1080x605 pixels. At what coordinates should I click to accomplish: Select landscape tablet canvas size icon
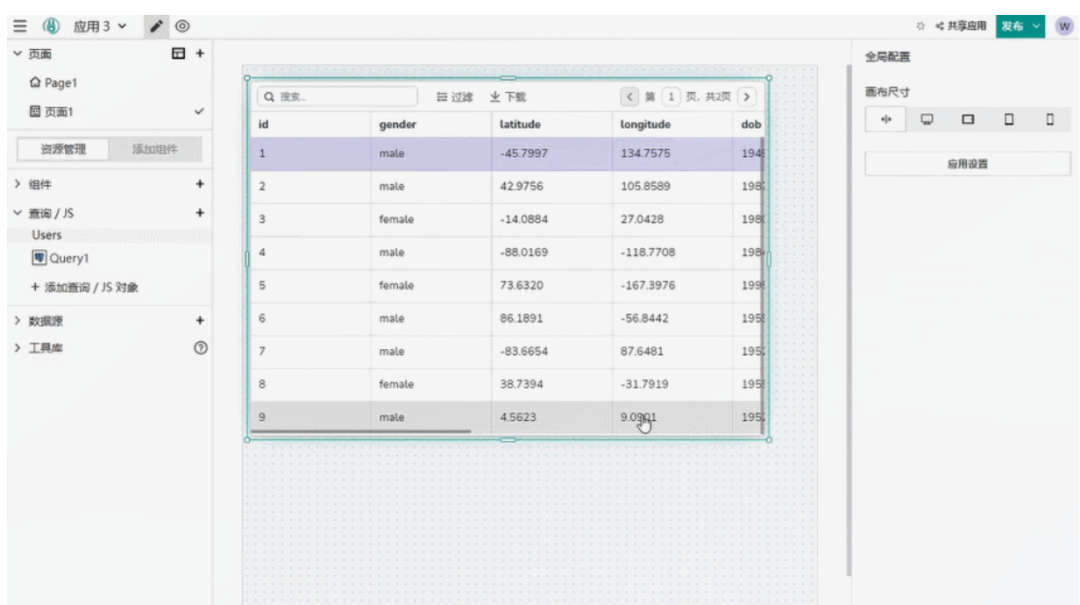coord(968,120)
